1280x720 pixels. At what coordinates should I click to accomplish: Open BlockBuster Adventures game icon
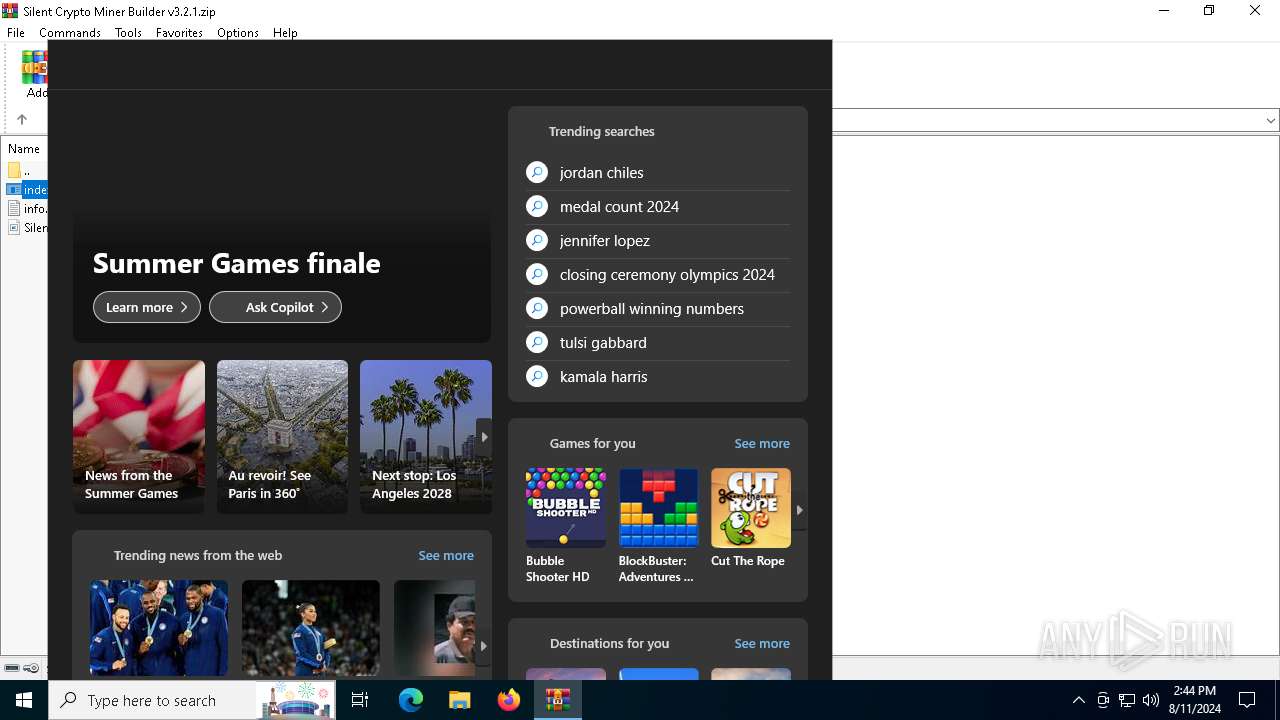[x=658, y=508]
